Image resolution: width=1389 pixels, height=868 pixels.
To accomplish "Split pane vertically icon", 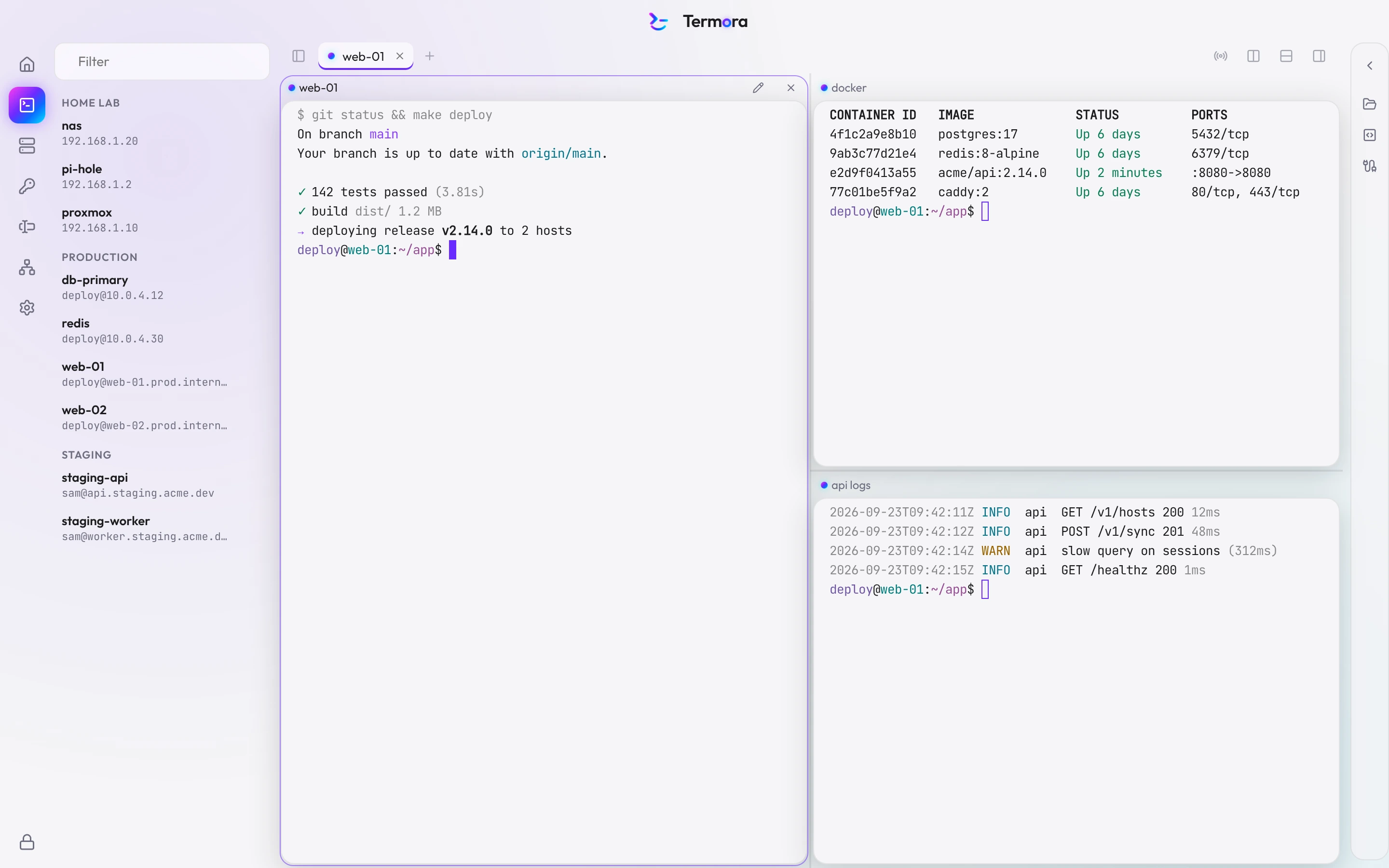I will click(x=1253, y=55).
